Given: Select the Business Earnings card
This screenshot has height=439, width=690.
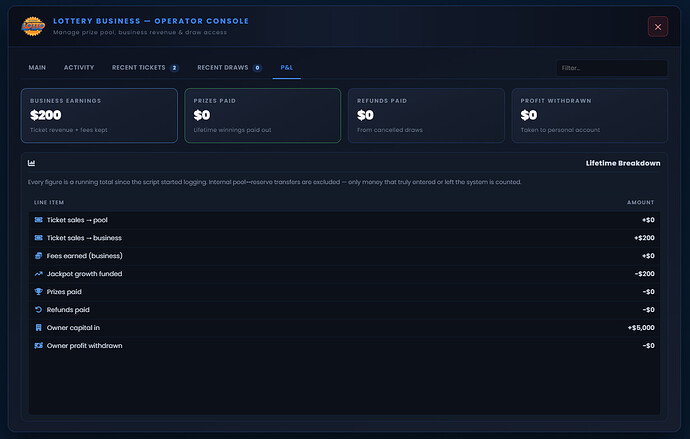Looking at the screenshot, I should point(99,115).
